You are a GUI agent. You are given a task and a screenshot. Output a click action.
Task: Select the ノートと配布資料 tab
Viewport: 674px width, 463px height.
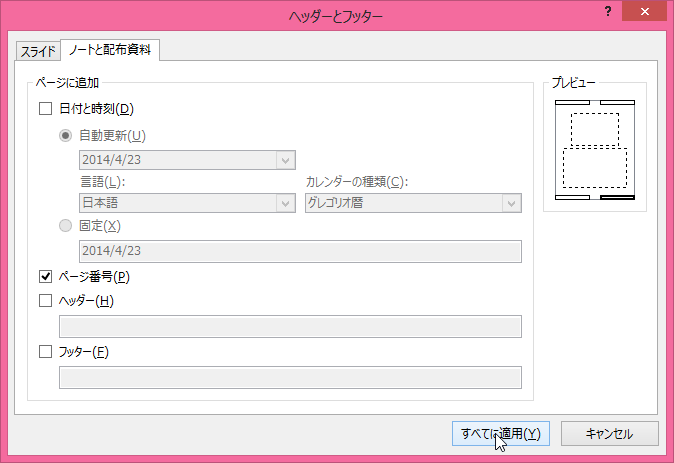point(111,50)
